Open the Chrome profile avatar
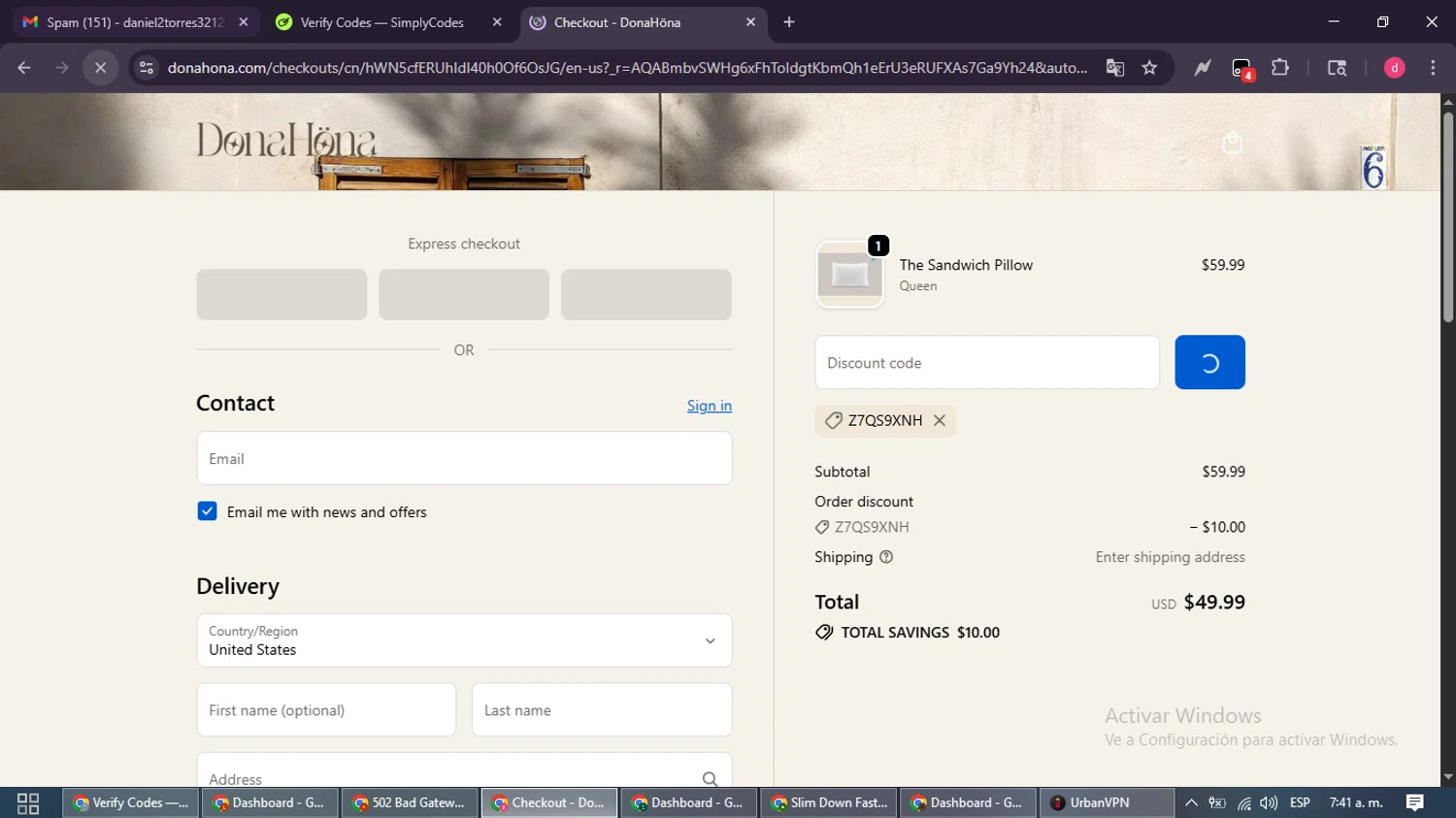 (1394, 68)
